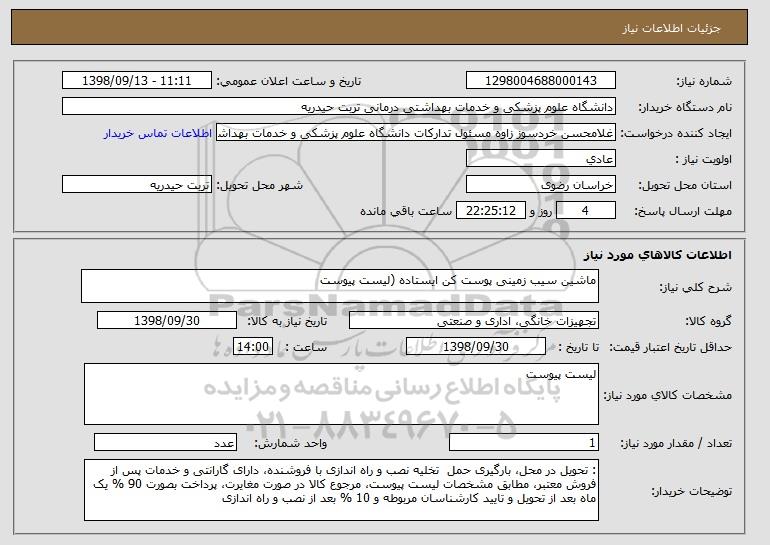Click the unit of measure field عدد
This screenshot has width=770, height=545.
pyautogui.click(x=165, y=442)
